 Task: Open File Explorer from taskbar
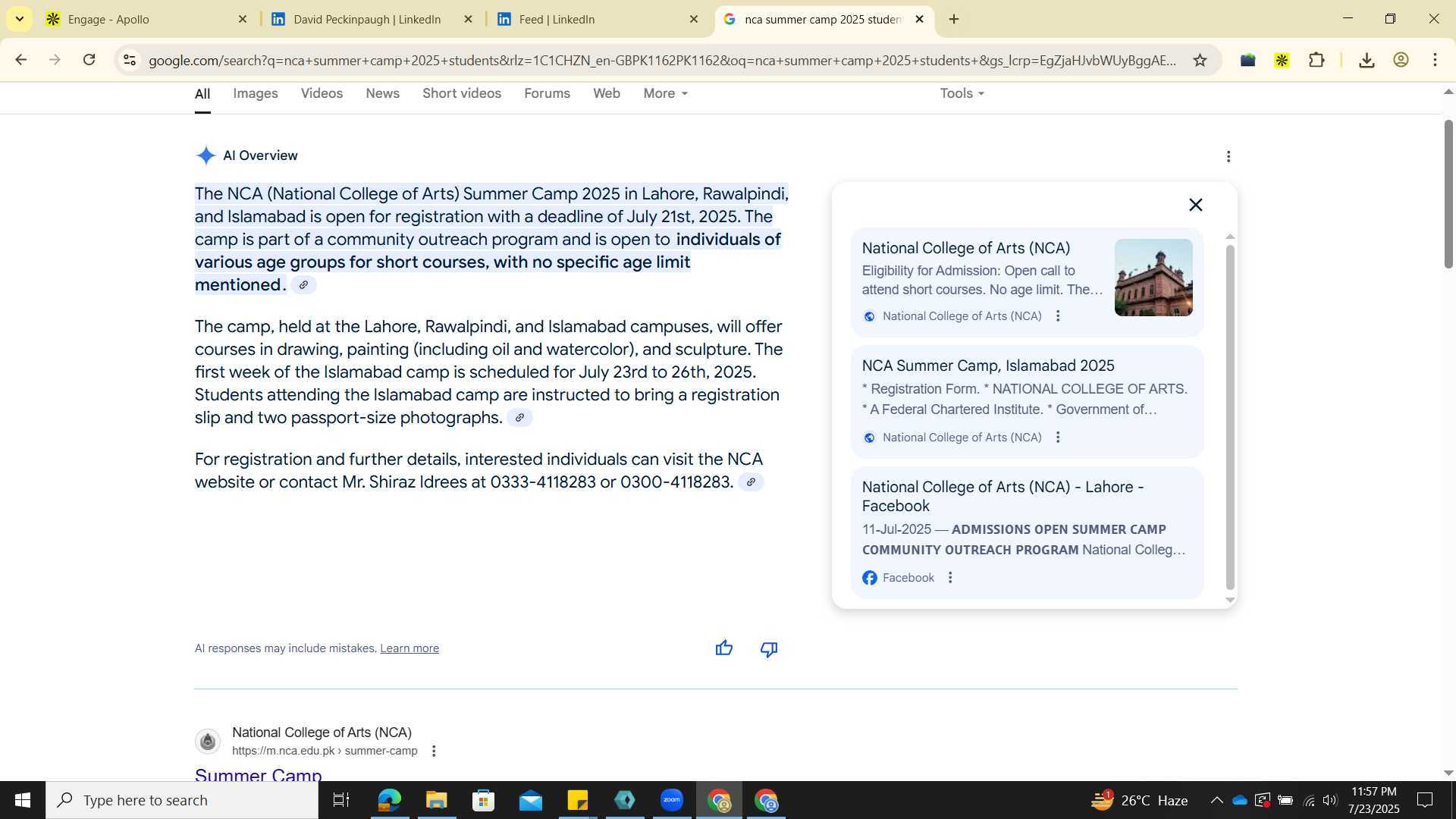(x=436, y=800)
